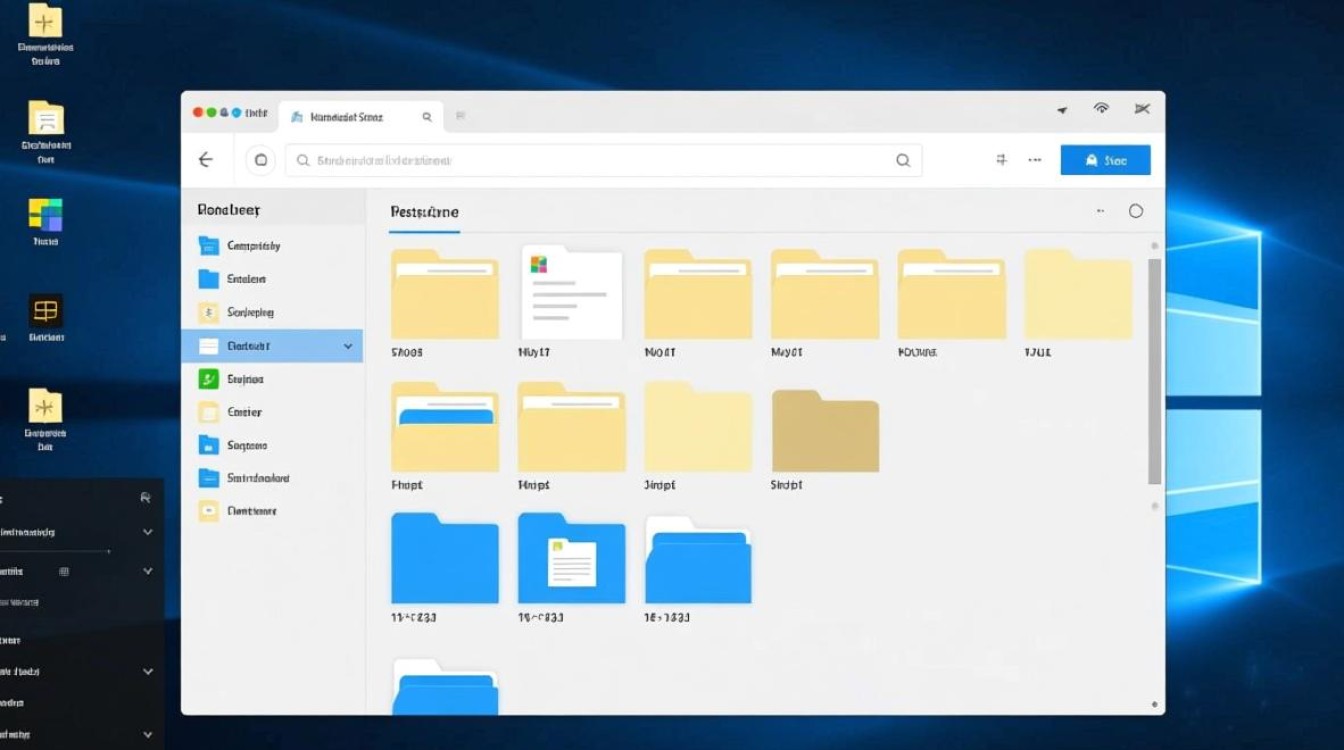The width and height of the screenshot is (1344, 750).
Task: Click the hash-shaped icon next to more options
Action: tap(1001, 160)
